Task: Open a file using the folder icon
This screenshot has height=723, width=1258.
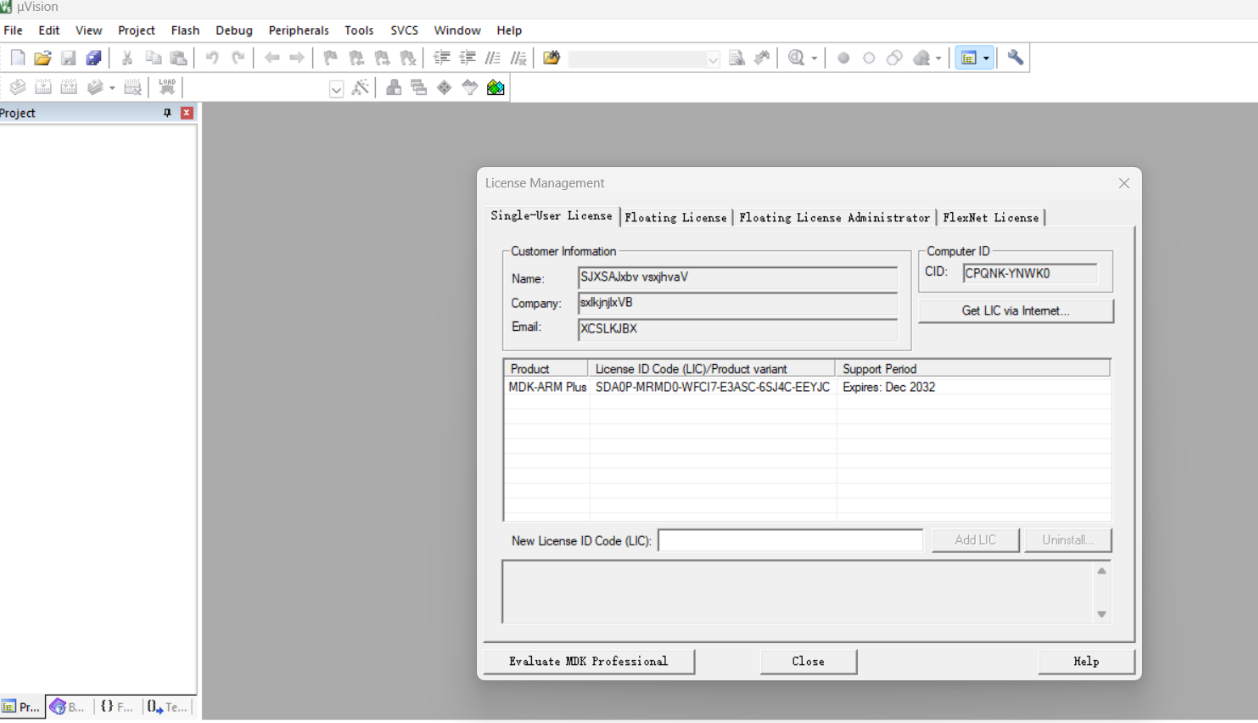Action: (x=43, y=58)
